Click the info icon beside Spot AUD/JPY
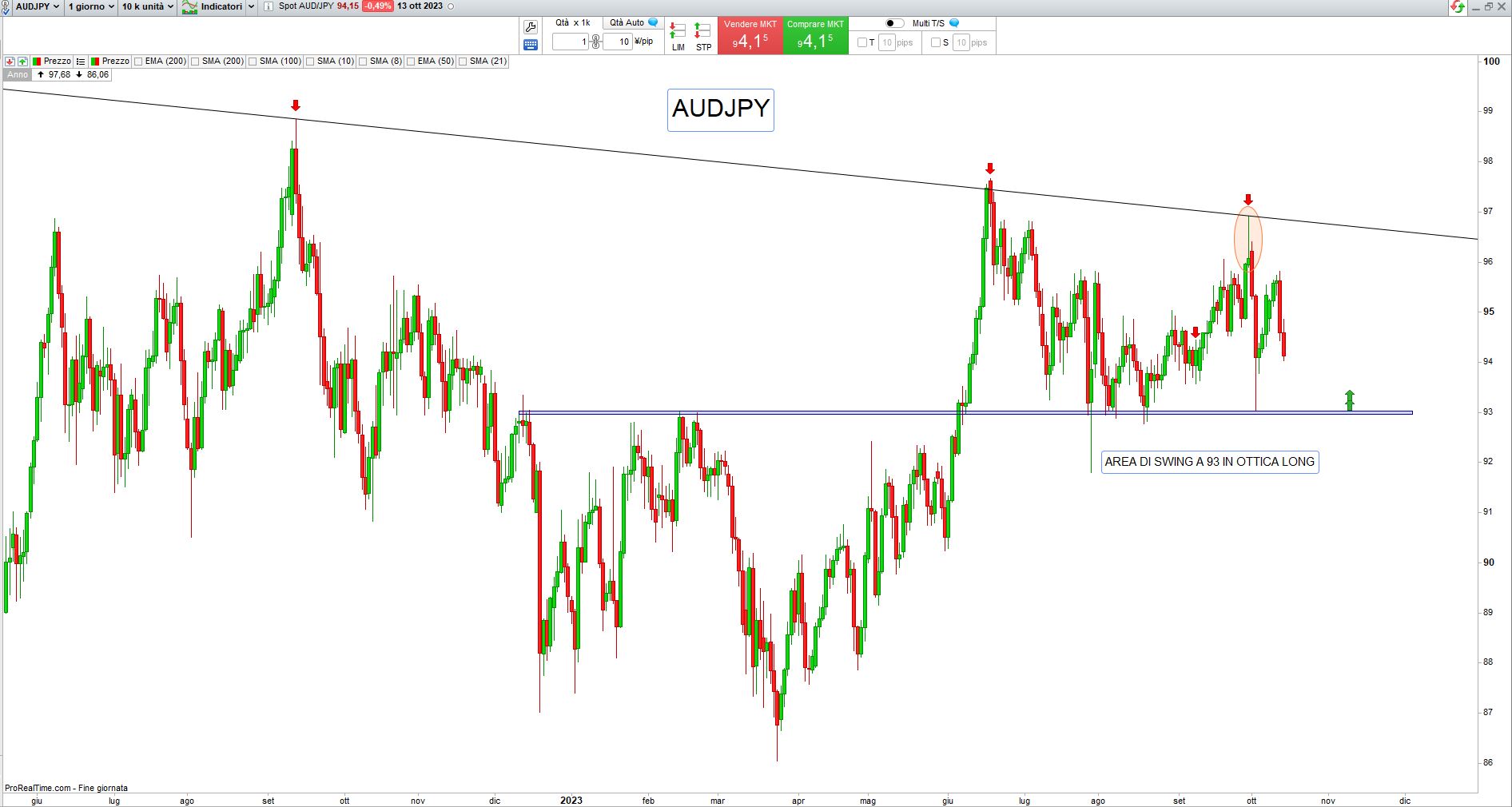Screen dimensions: 1512x807 269,6
